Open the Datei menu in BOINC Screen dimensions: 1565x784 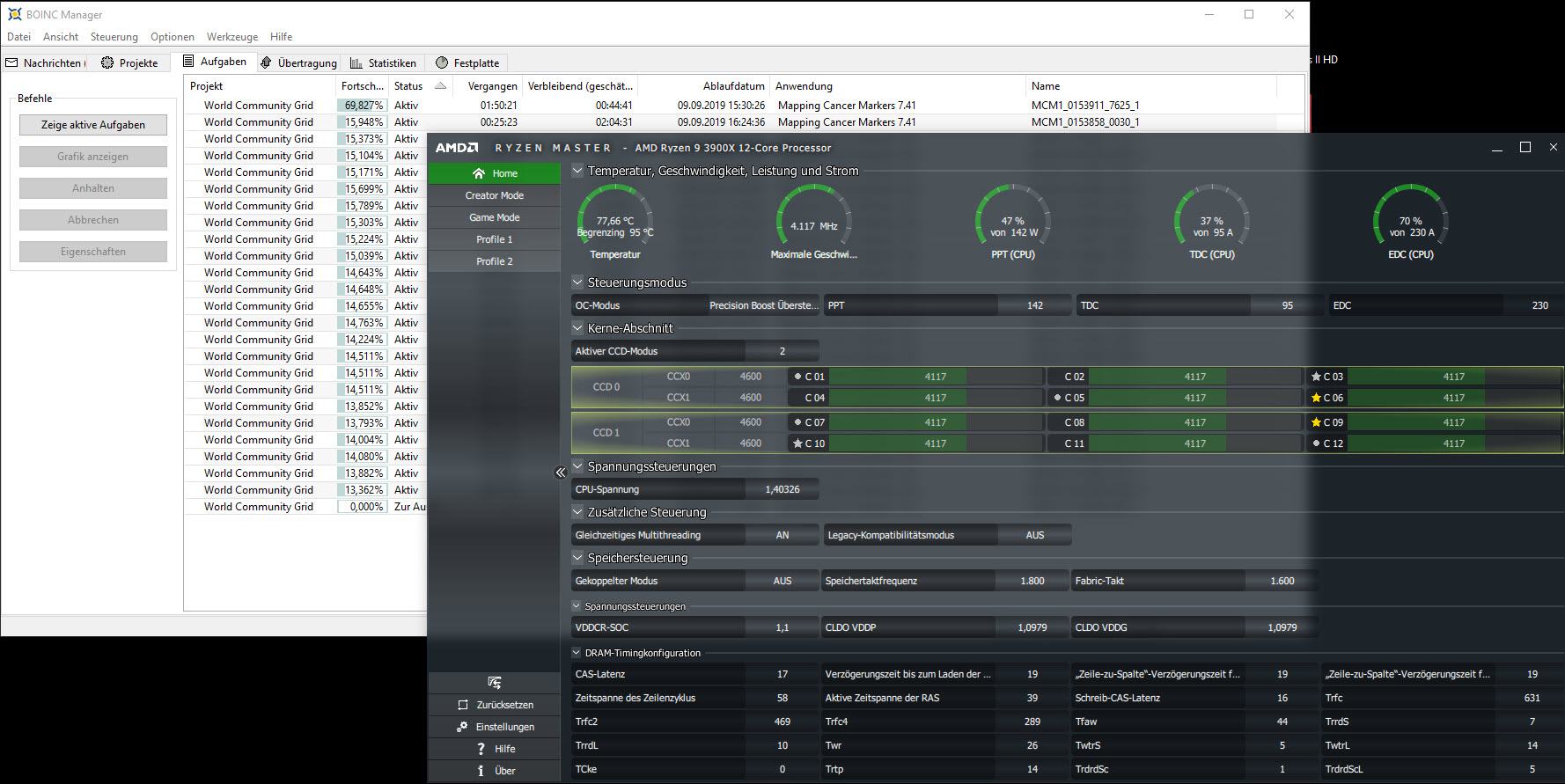(x=18, y=37)
